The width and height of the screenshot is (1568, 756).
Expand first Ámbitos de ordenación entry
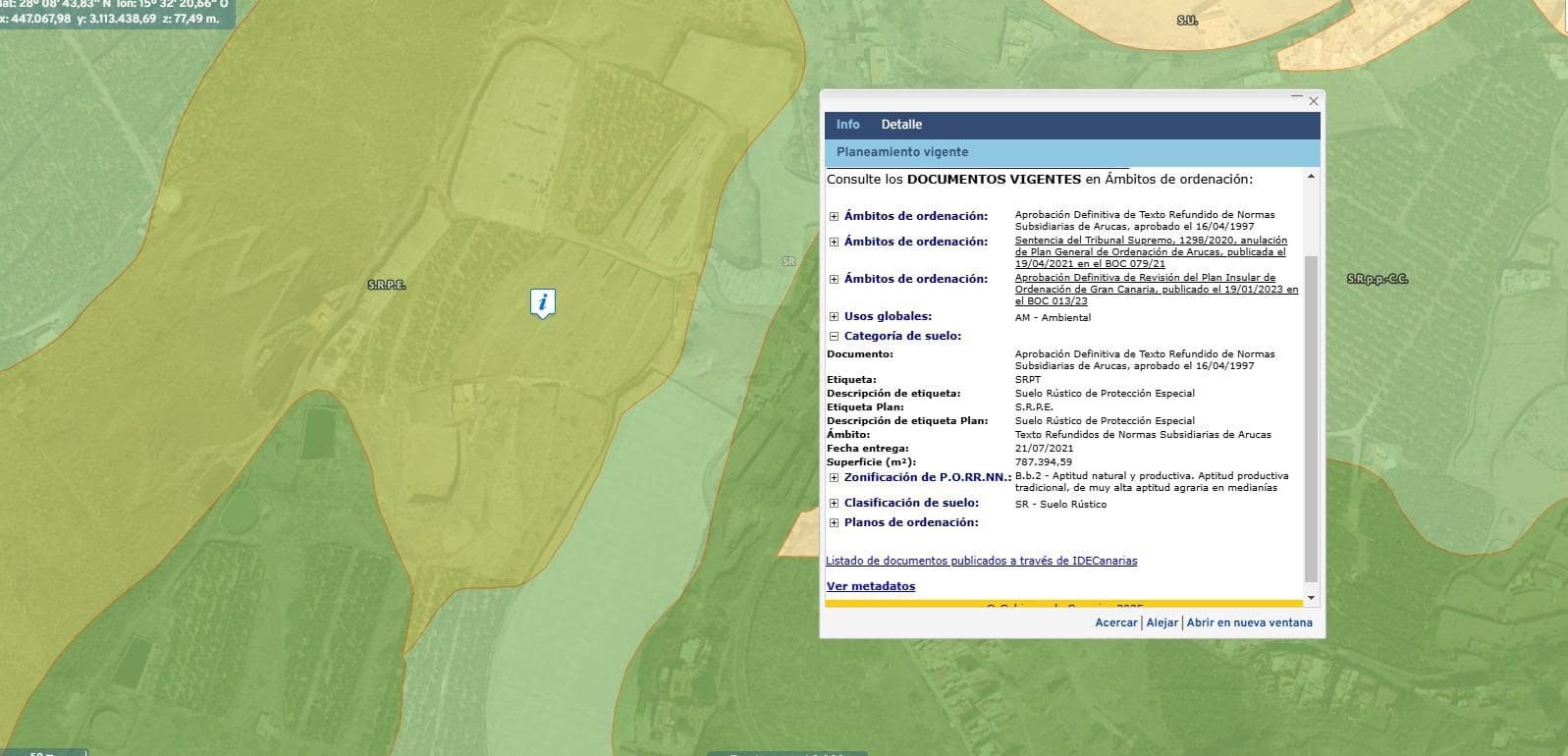(x=834, y=216)
